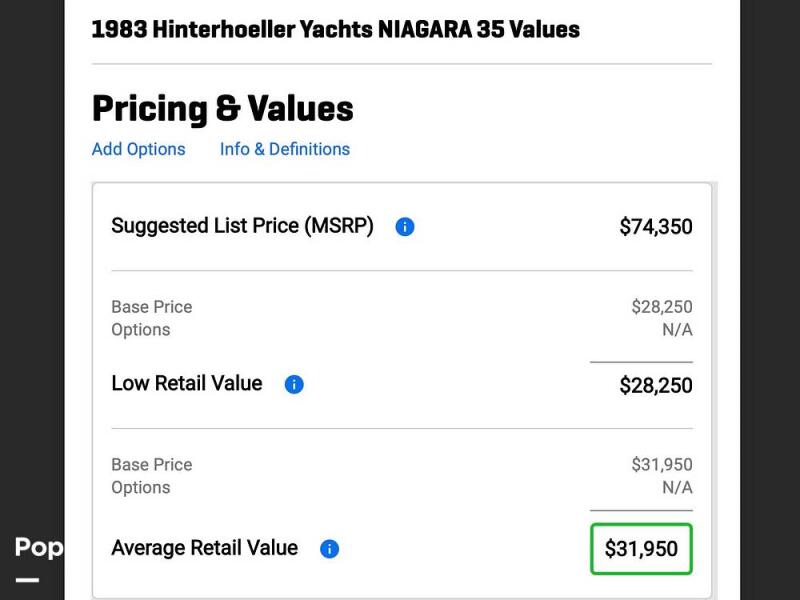Click the Average Retail Value label
The height and width of the screenshot is (600, 800).
[205, 548]
